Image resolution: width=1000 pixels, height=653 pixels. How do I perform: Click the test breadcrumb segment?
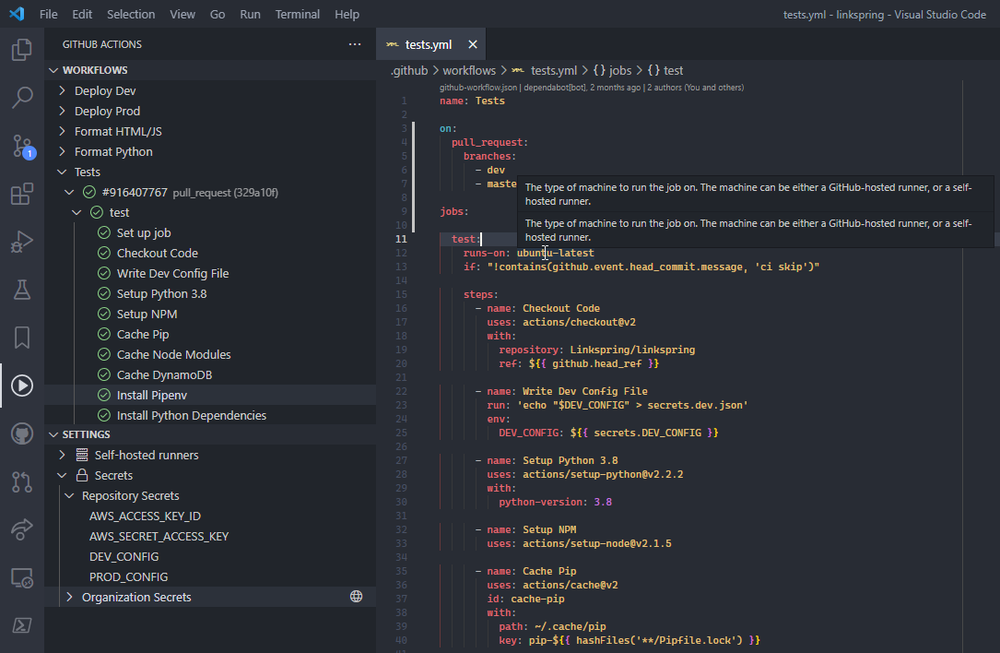coord(666,71)
